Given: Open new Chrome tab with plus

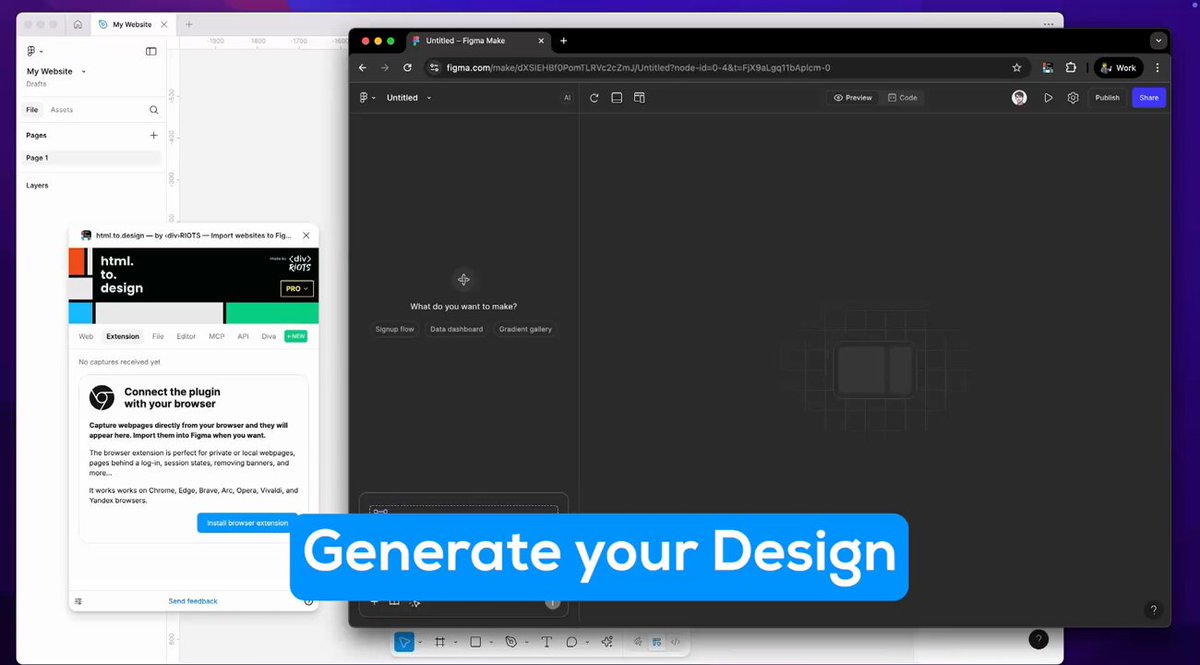Looking at the screenshot, I should 563,41.
